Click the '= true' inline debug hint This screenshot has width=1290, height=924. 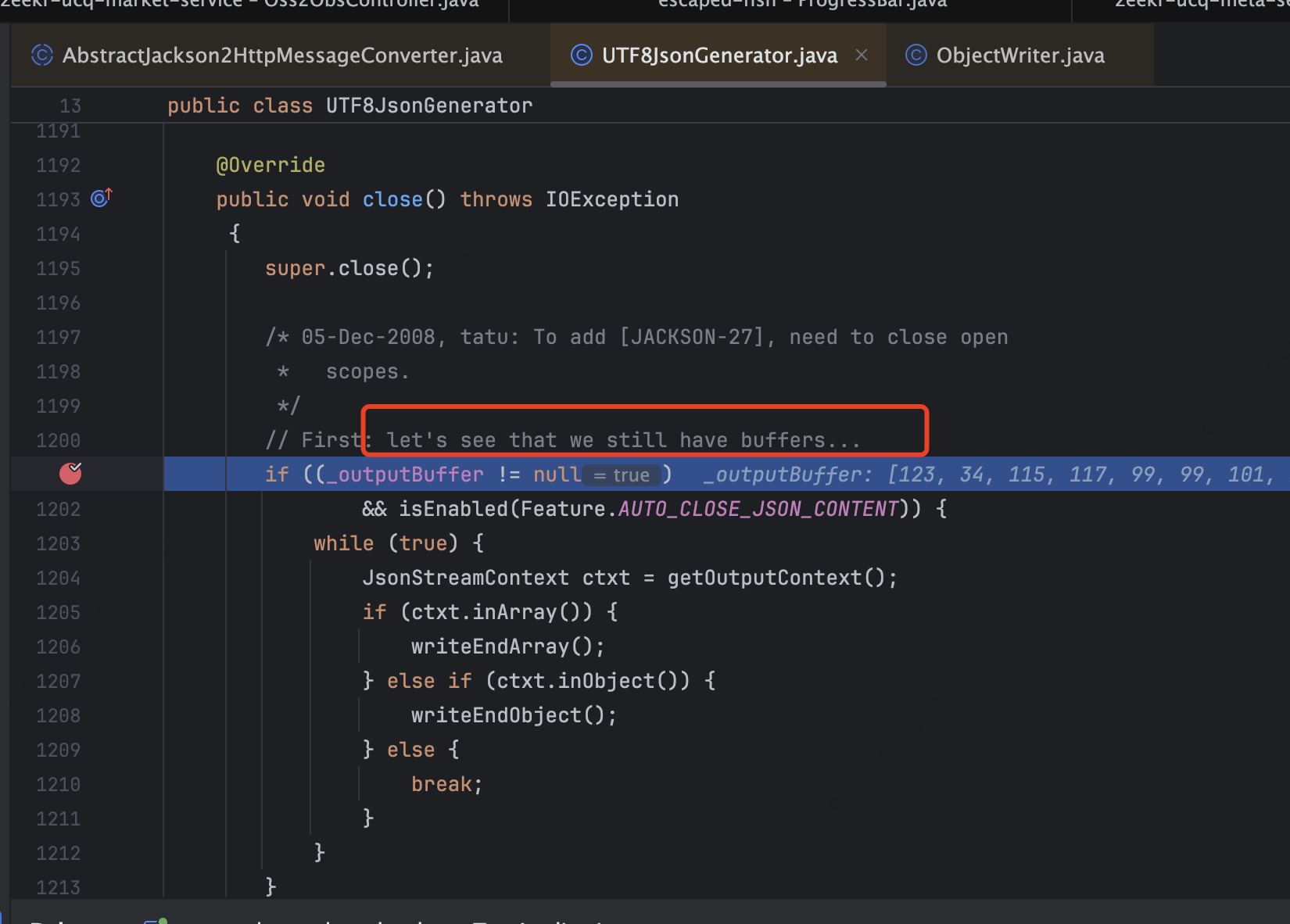tap(622, 475)
